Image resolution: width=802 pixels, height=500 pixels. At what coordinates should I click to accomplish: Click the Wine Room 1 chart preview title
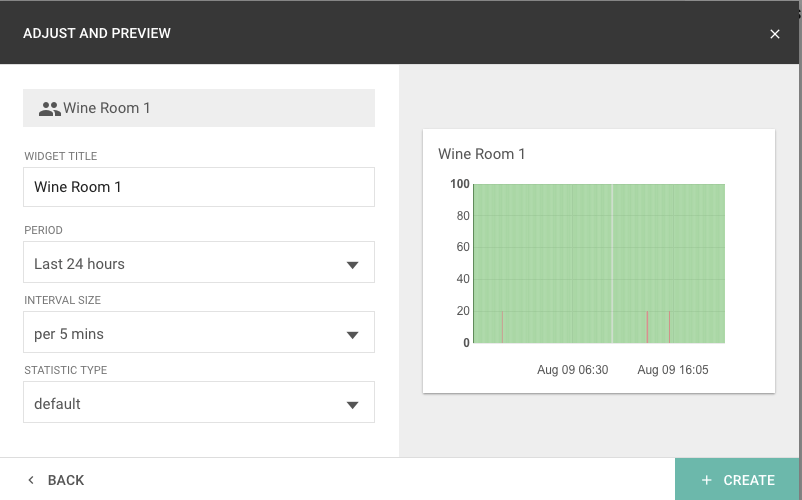482,154
